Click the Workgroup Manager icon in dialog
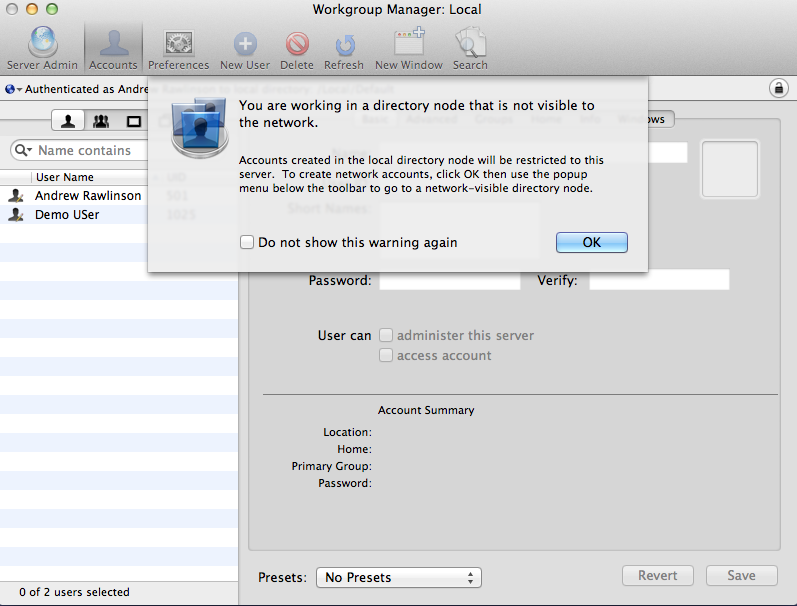The image size is (797, 606). pyautogui.click(x=199, y=128)
